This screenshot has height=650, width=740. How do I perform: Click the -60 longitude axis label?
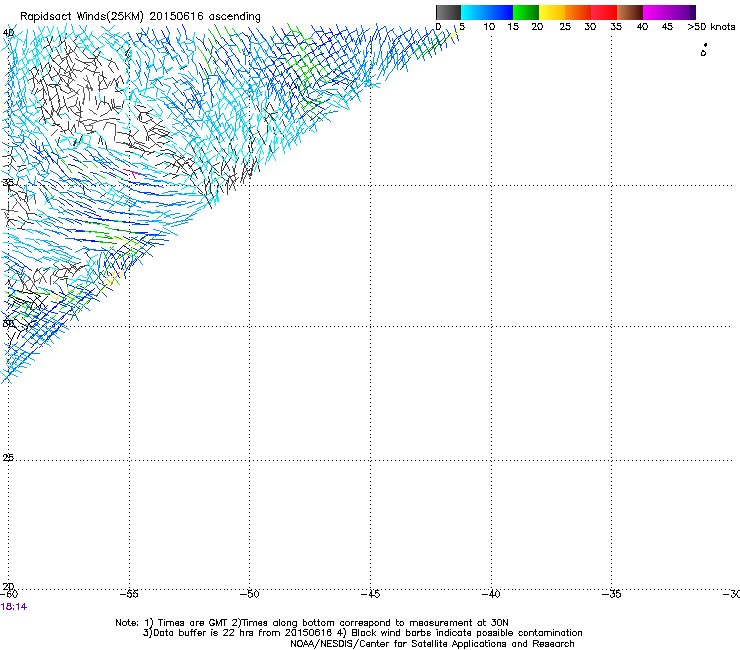coord(9,594)
